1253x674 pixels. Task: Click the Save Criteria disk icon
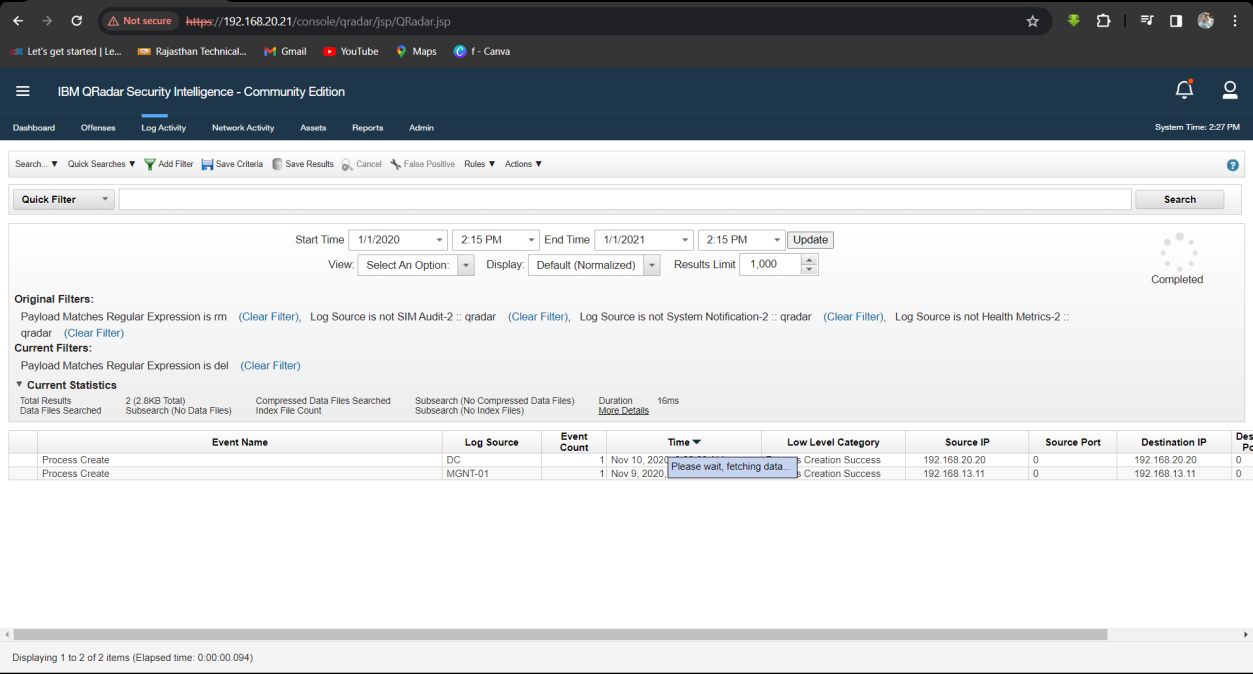coord(207,164)
